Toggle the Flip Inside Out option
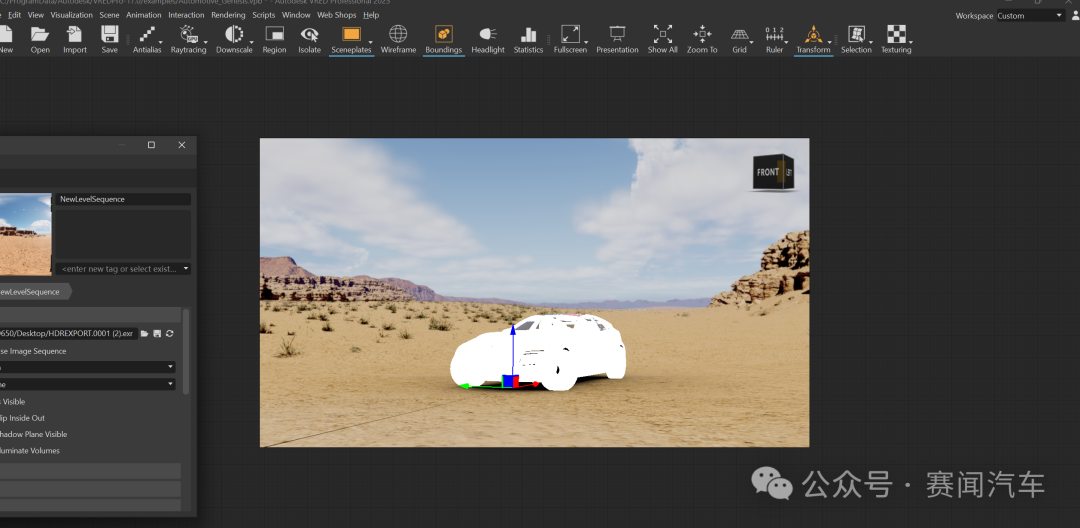The image size is (1080, 528). coord(22,418)
